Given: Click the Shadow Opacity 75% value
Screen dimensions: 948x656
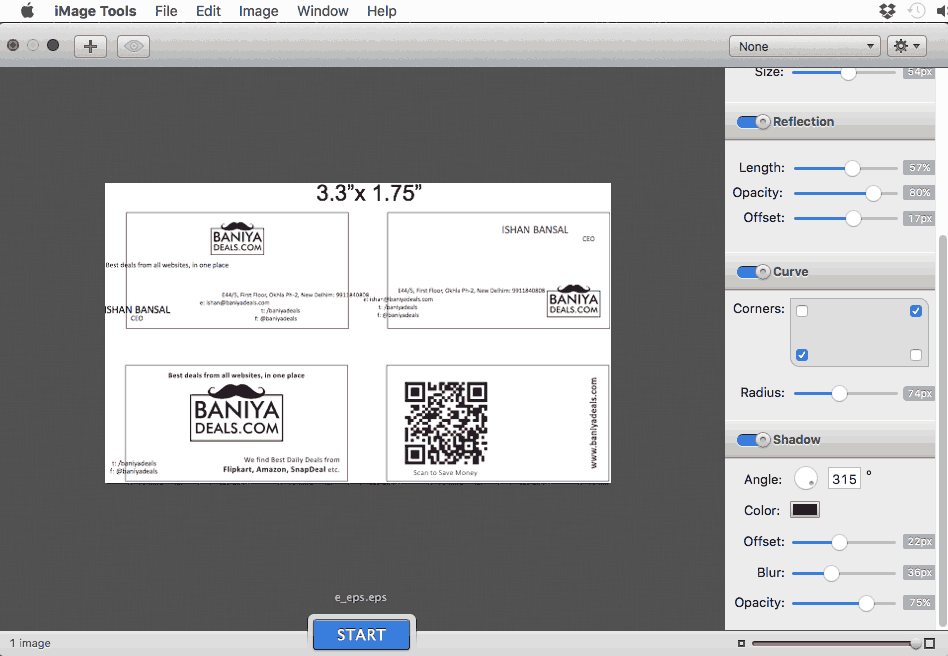Looking at the screenshot, I should (918, 603).
